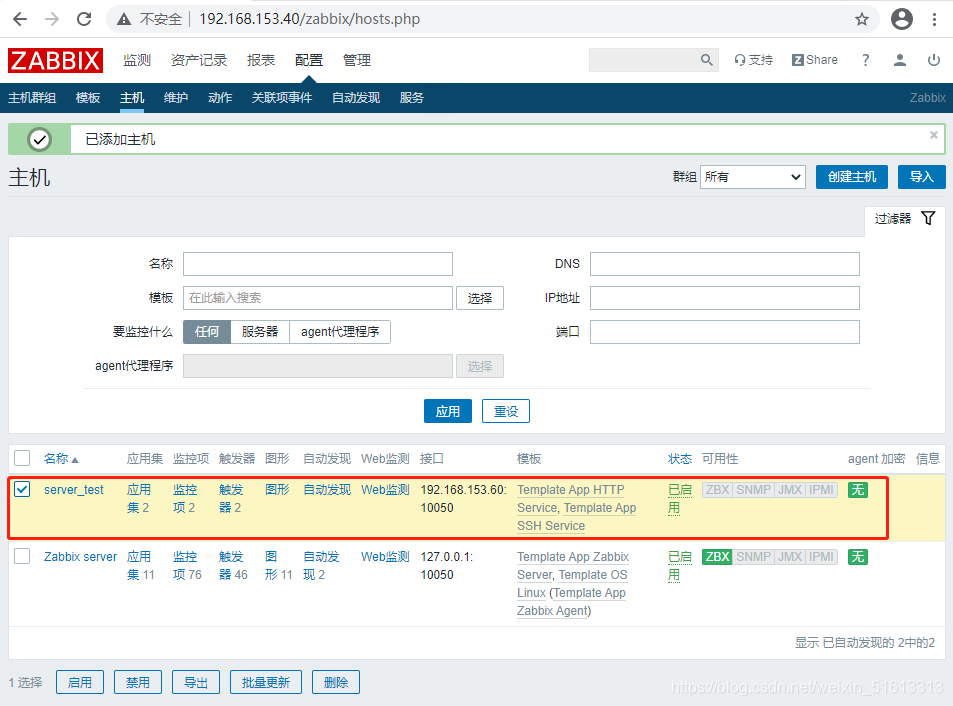Switch to 模板 submenu
Viewport: 953px width, 706px height.
(x=88, y=98)
